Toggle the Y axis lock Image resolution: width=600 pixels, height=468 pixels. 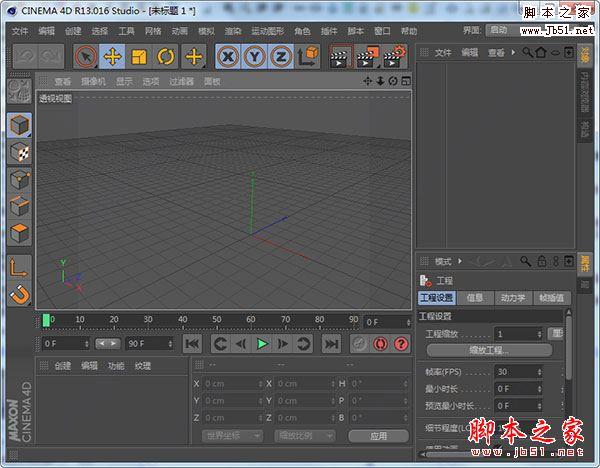(255, 58)
